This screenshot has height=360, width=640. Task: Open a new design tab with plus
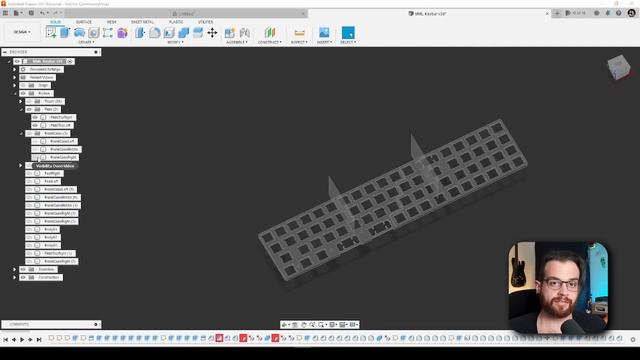pos(557,13)
